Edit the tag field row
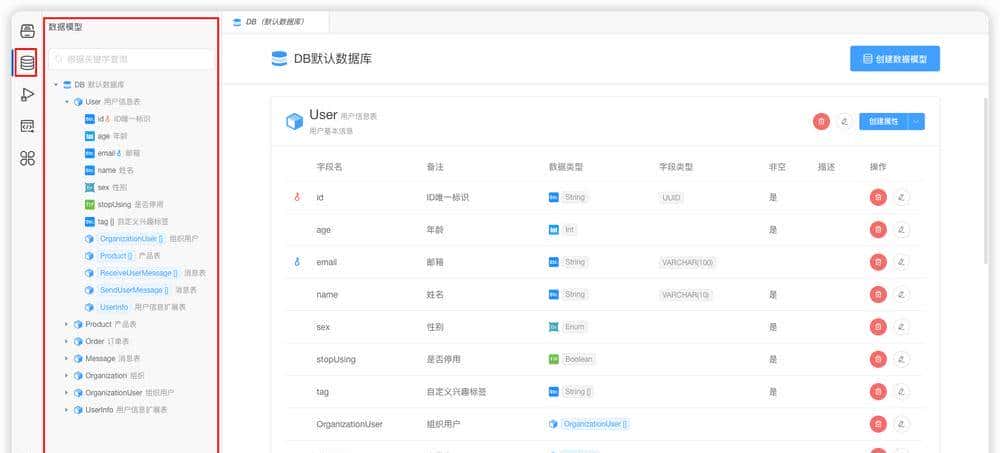The height and width of the screenshot is (453, 1000). tap(901, 391)
